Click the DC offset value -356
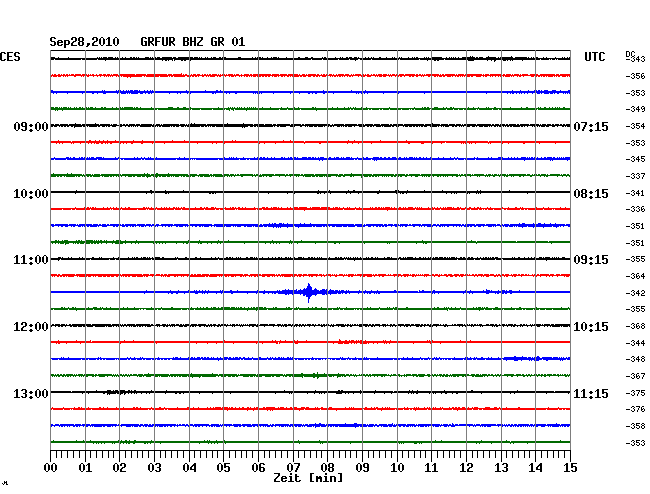This screenshot has width=650, height=494. 635,76
